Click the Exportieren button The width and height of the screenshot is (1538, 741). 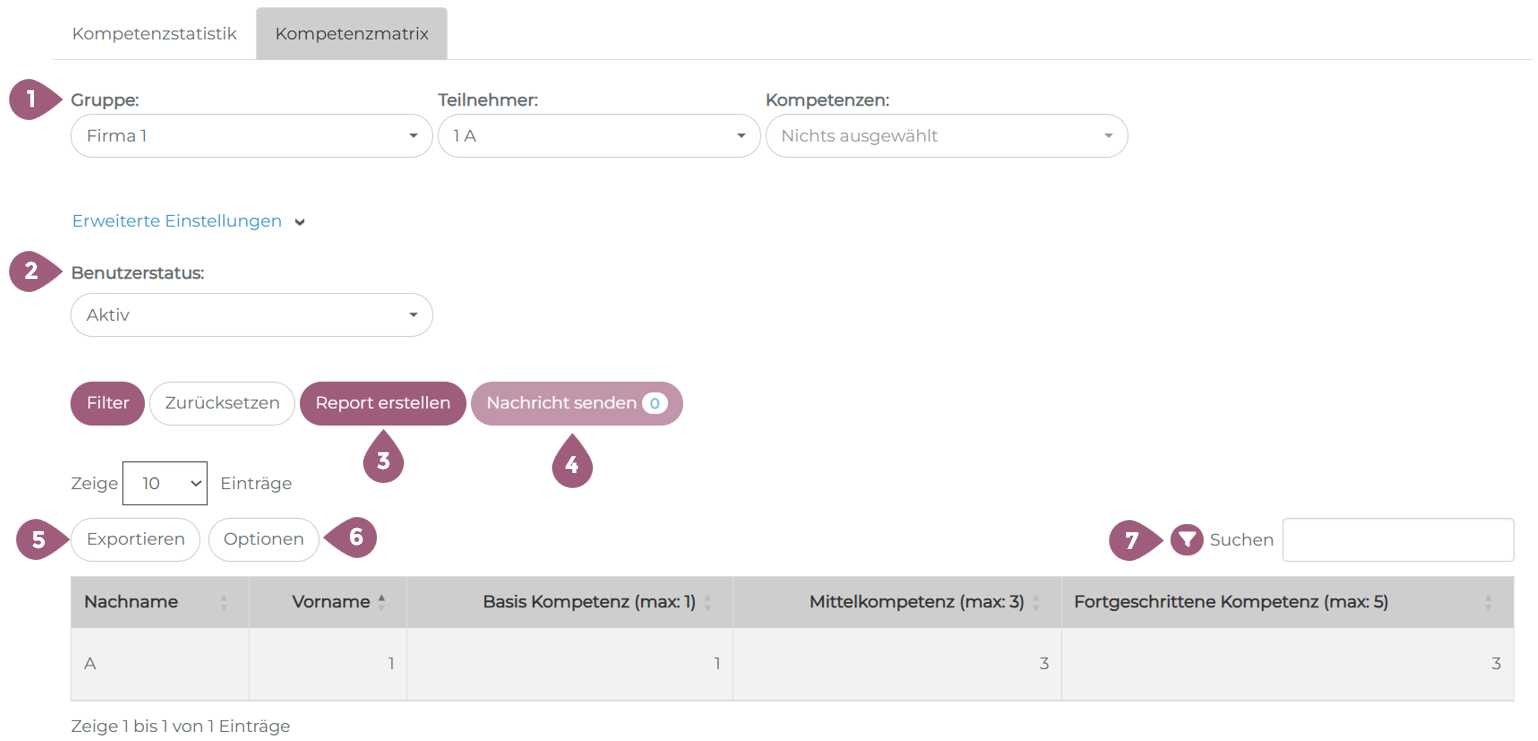coord(135,540)
